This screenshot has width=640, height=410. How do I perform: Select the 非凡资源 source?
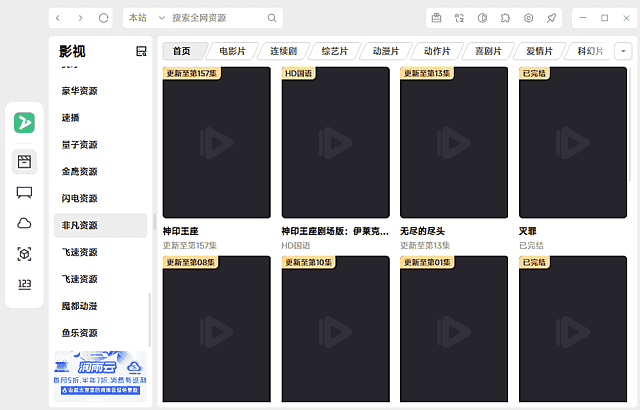point(100,225)
